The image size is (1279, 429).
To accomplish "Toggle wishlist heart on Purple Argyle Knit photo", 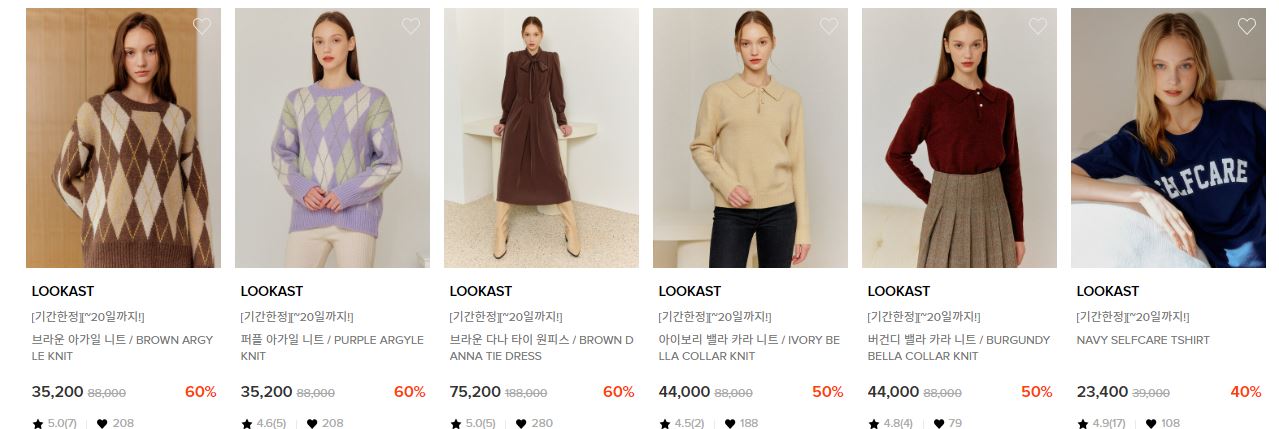I will (x=411, y=26).
